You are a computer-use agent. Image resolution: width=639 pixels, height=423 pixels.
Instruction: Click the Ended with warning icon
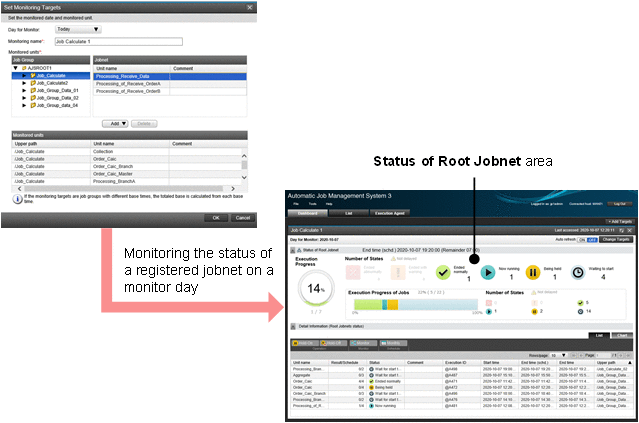tap(398, 273)
